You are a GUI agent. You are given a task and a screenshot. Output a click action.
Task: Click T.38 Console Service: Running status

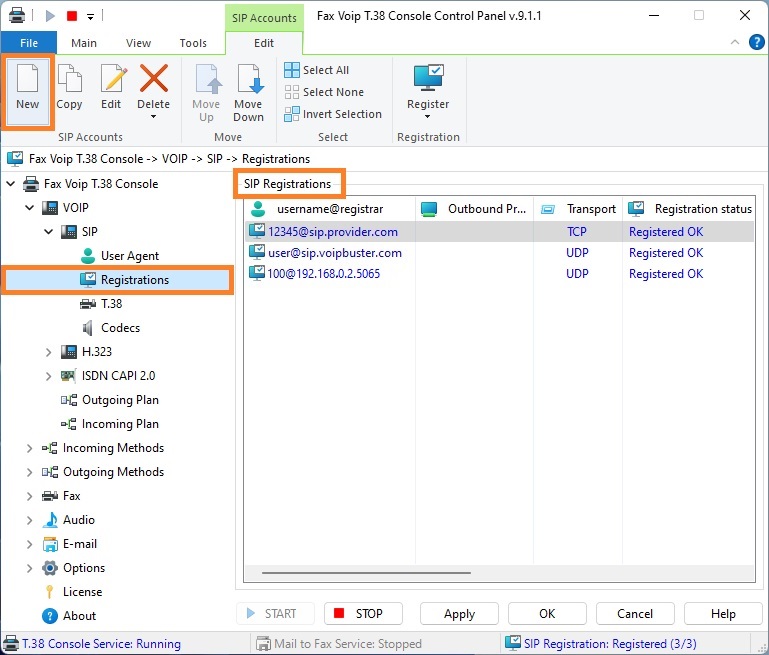coord(92,644)
